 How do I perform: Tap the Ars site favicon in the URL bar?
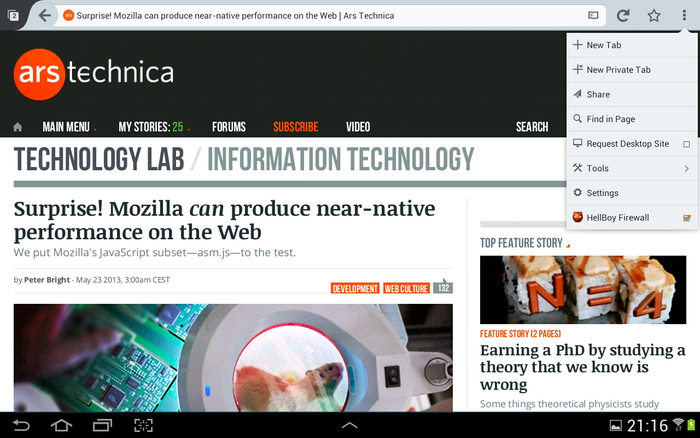click(x=68, y=16)
